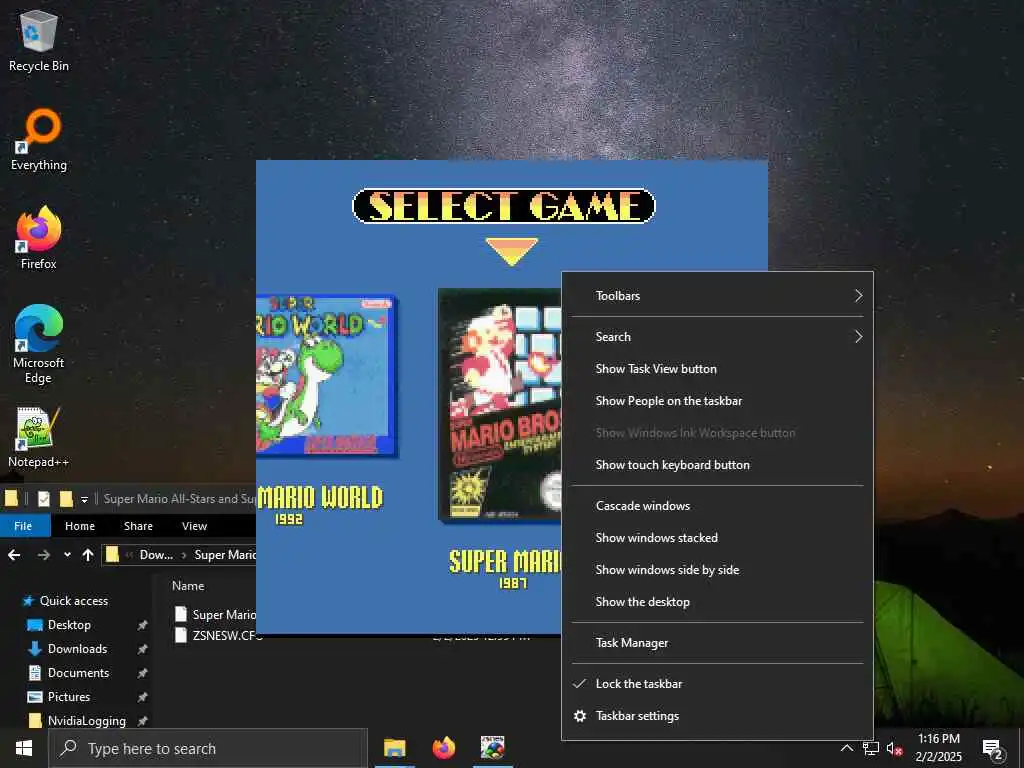
Task: Click the Dow... breadcrumb in address bar
Action: [156, 555]
